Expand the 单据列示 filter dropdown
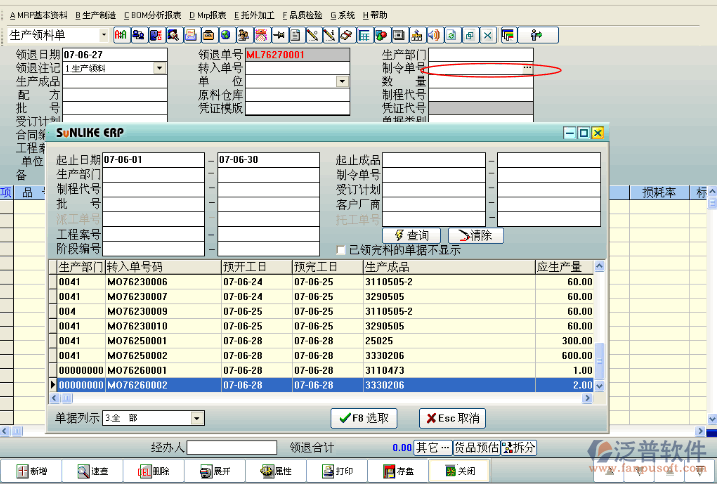This screenshot has height=484, width=717. [196, 418]
